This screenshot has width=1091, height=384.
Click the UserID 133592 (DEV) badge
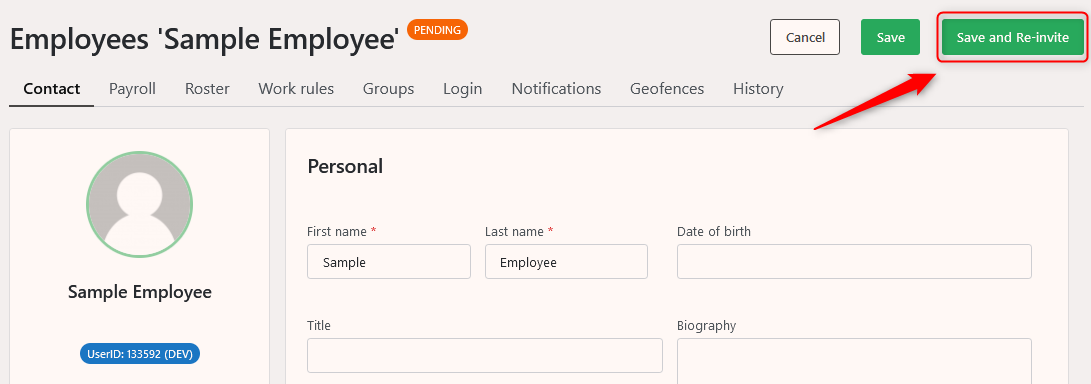pos(140,354)
